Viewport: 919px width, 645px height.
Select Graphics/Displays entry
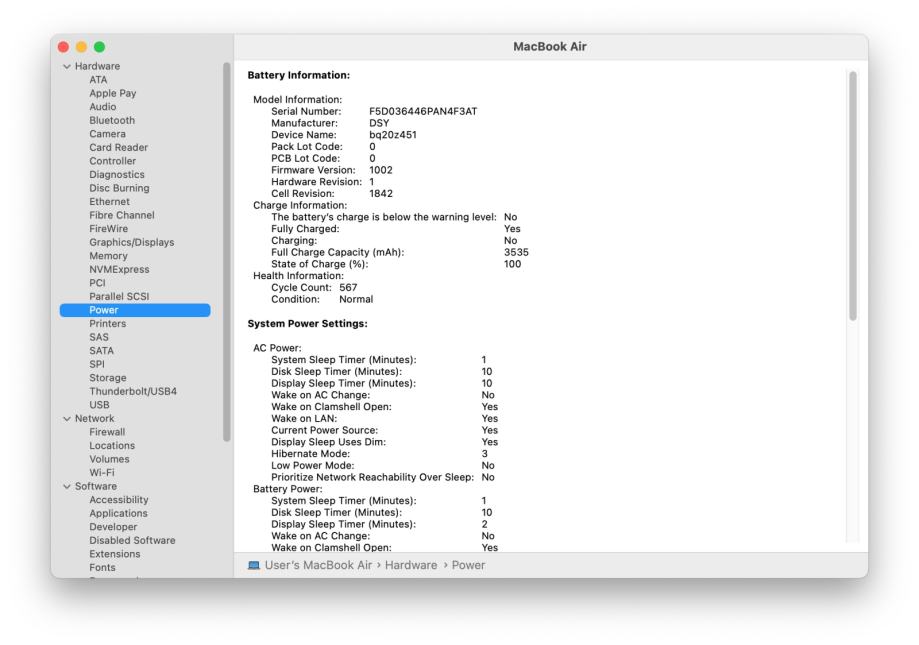pyautogui.click(x=132, y=242)
